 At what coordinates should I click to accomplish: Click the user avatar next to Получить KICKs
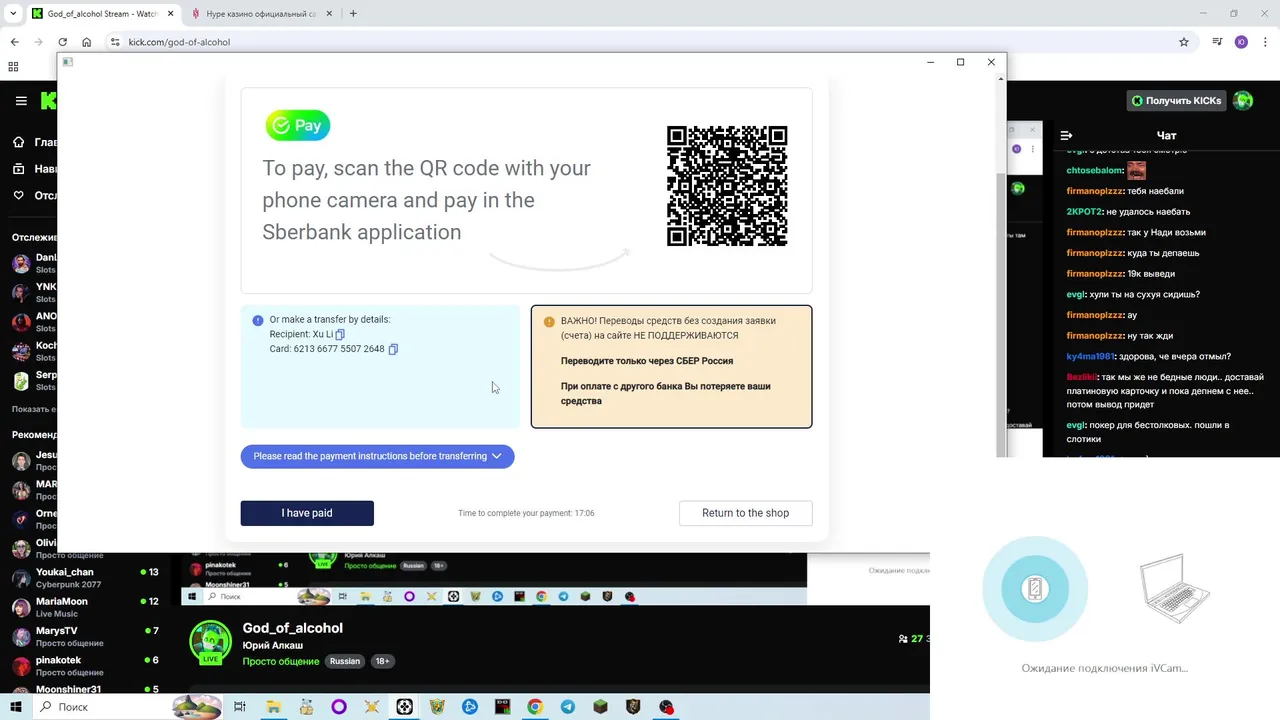click(x=1243, y=101)
